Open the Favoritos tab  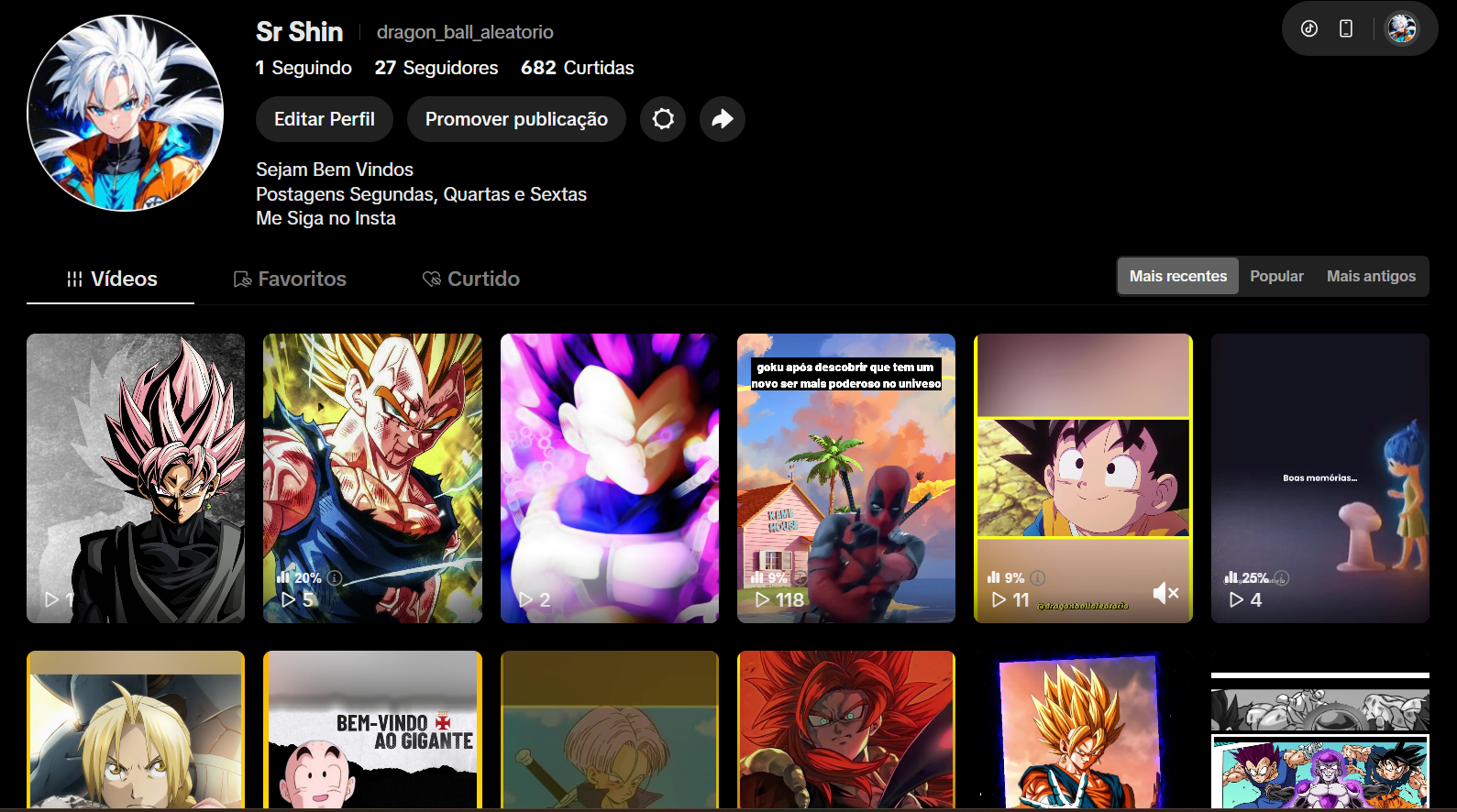[x=290, y=279]
